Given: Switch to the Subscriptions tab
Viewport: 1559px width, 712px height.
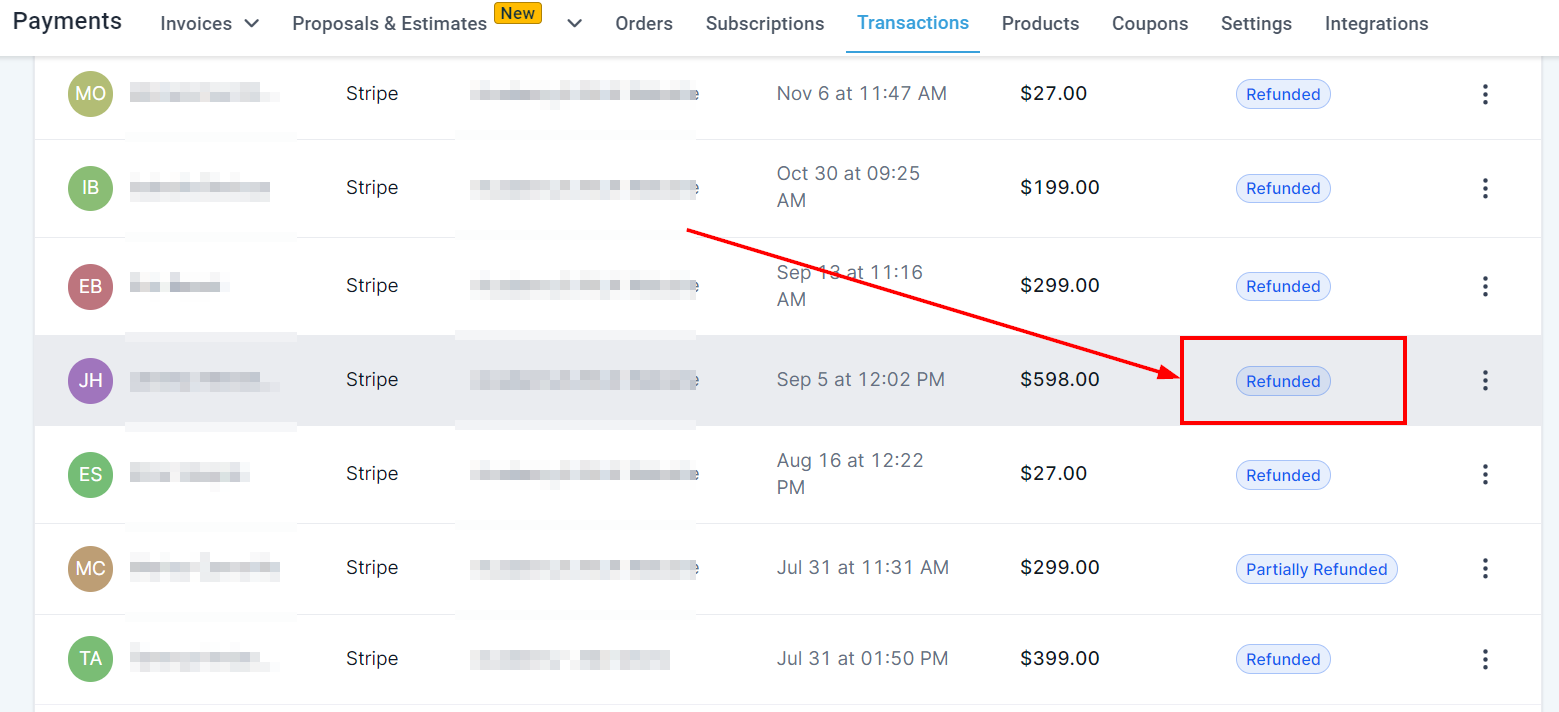Looking at the screenshot, I should click(765, 23).
